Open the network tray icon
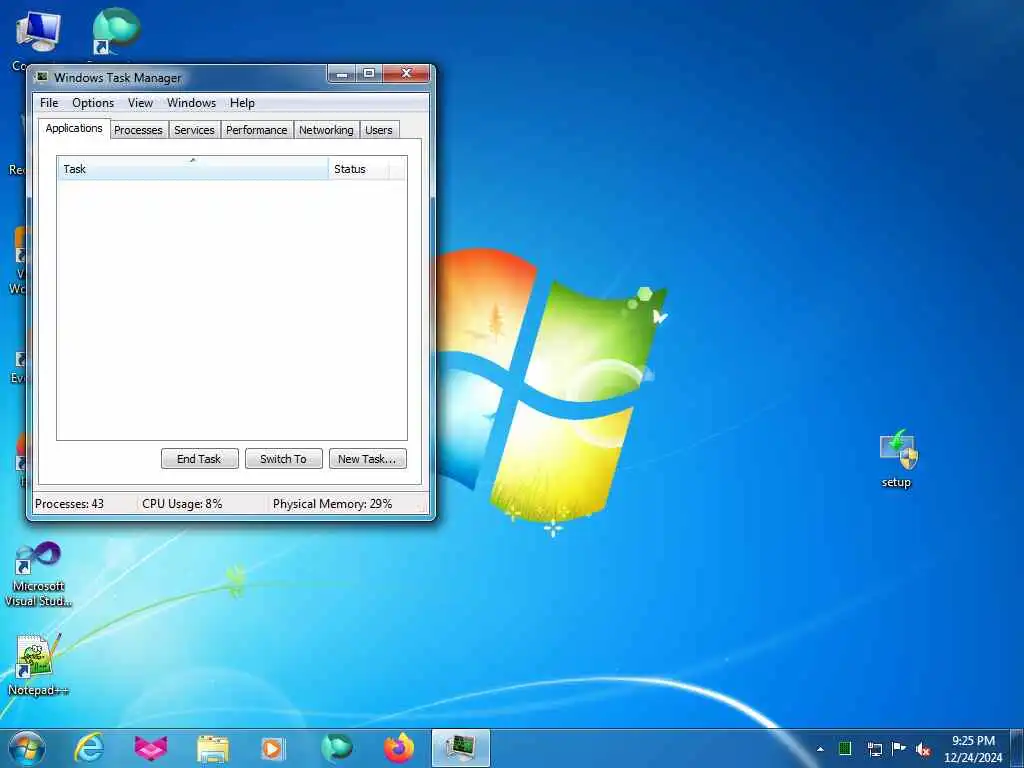Screen dimensions: 1024x768 pos(874,749)
